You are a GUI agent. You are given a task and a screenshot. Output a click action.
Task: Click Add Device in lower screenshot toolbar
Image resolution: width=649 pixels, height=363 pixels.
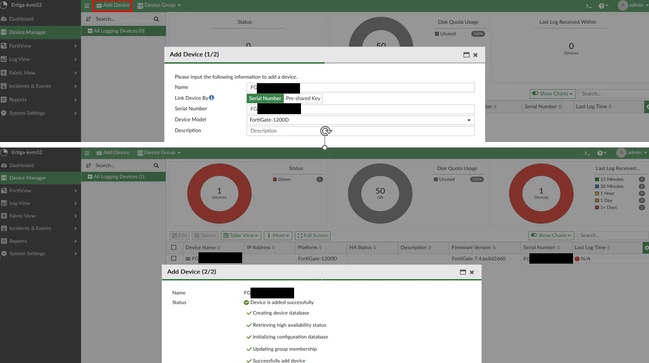tap(113, 153)
